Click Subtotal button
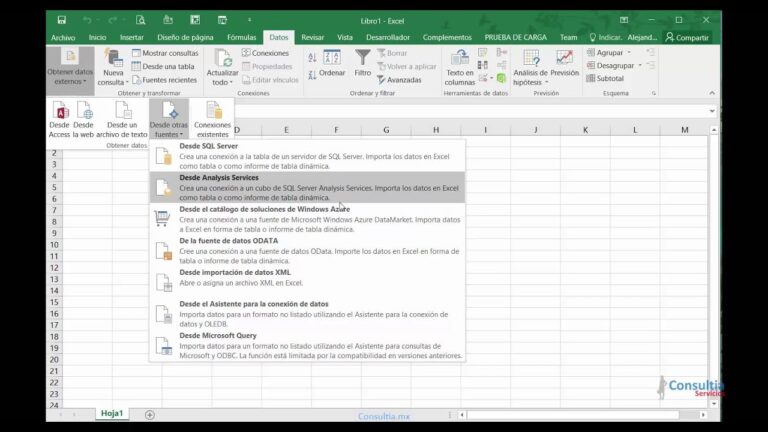Image resolution: width=768 pixels, height=432 pixels. click(605, 78)
